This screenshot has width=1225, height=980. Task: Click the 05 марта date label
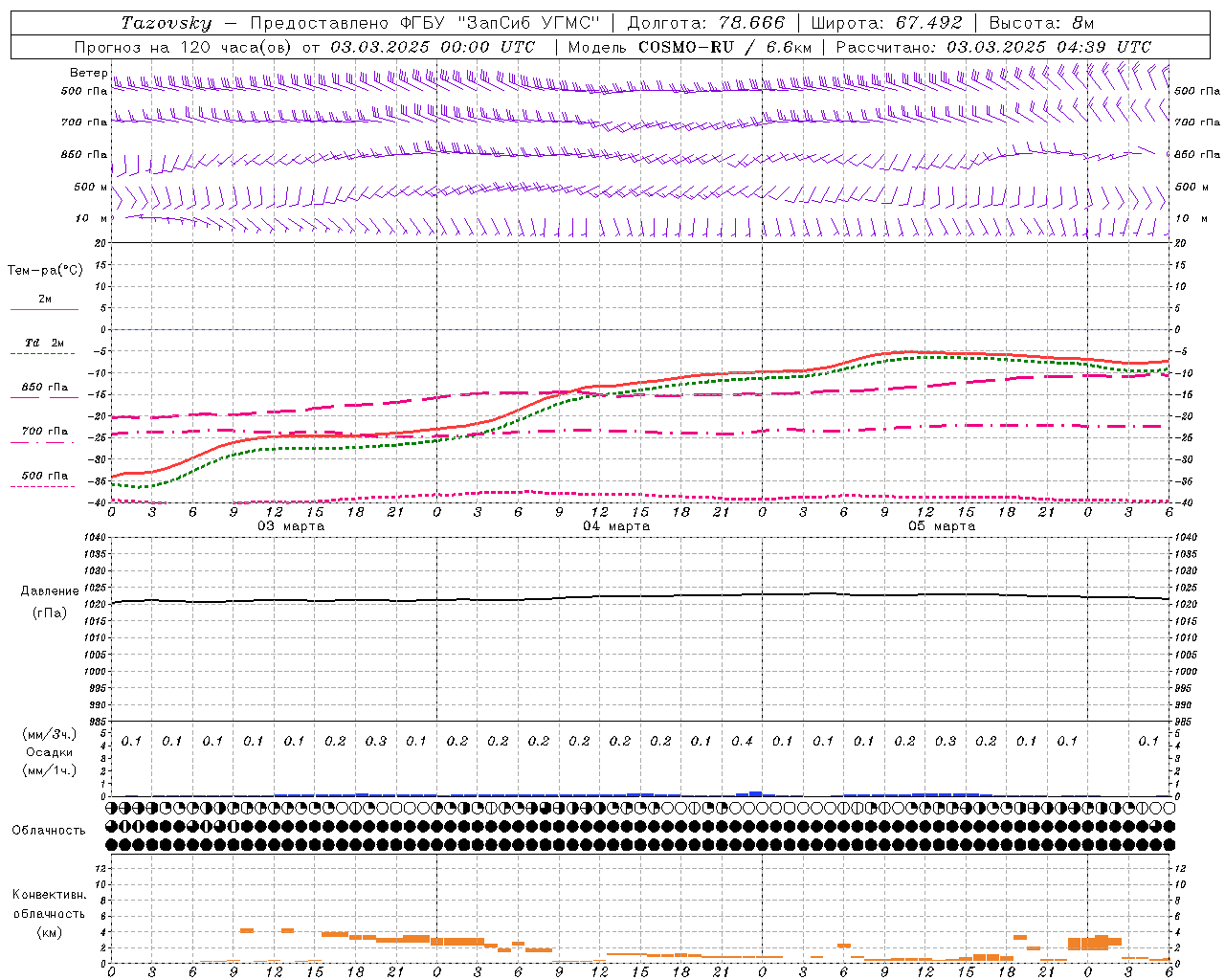(x=942, y=526)
